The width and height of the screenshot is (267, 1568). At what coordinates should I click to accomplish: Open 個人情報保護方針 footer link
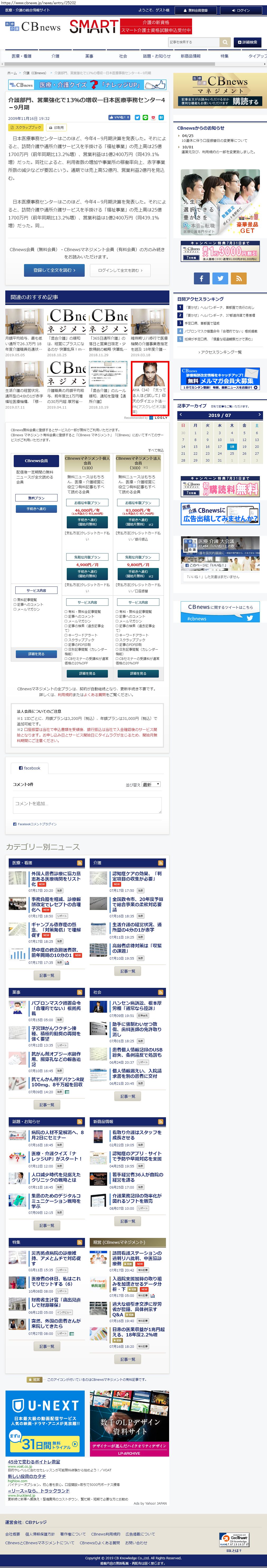(x=40, y=1534)
